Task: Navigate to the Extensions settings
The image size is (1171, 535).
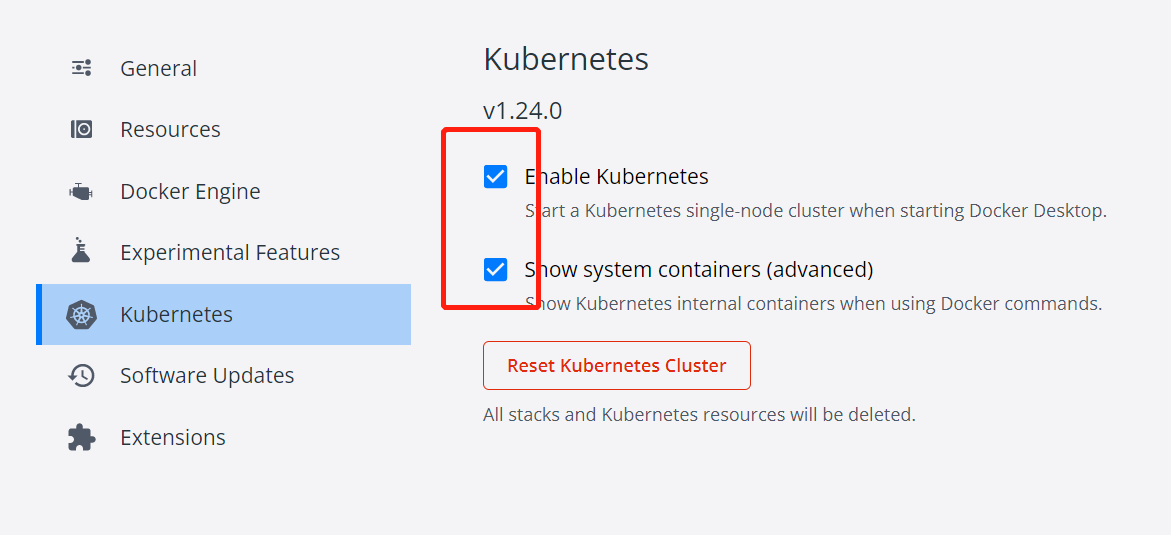Action: tap(173, 438)
